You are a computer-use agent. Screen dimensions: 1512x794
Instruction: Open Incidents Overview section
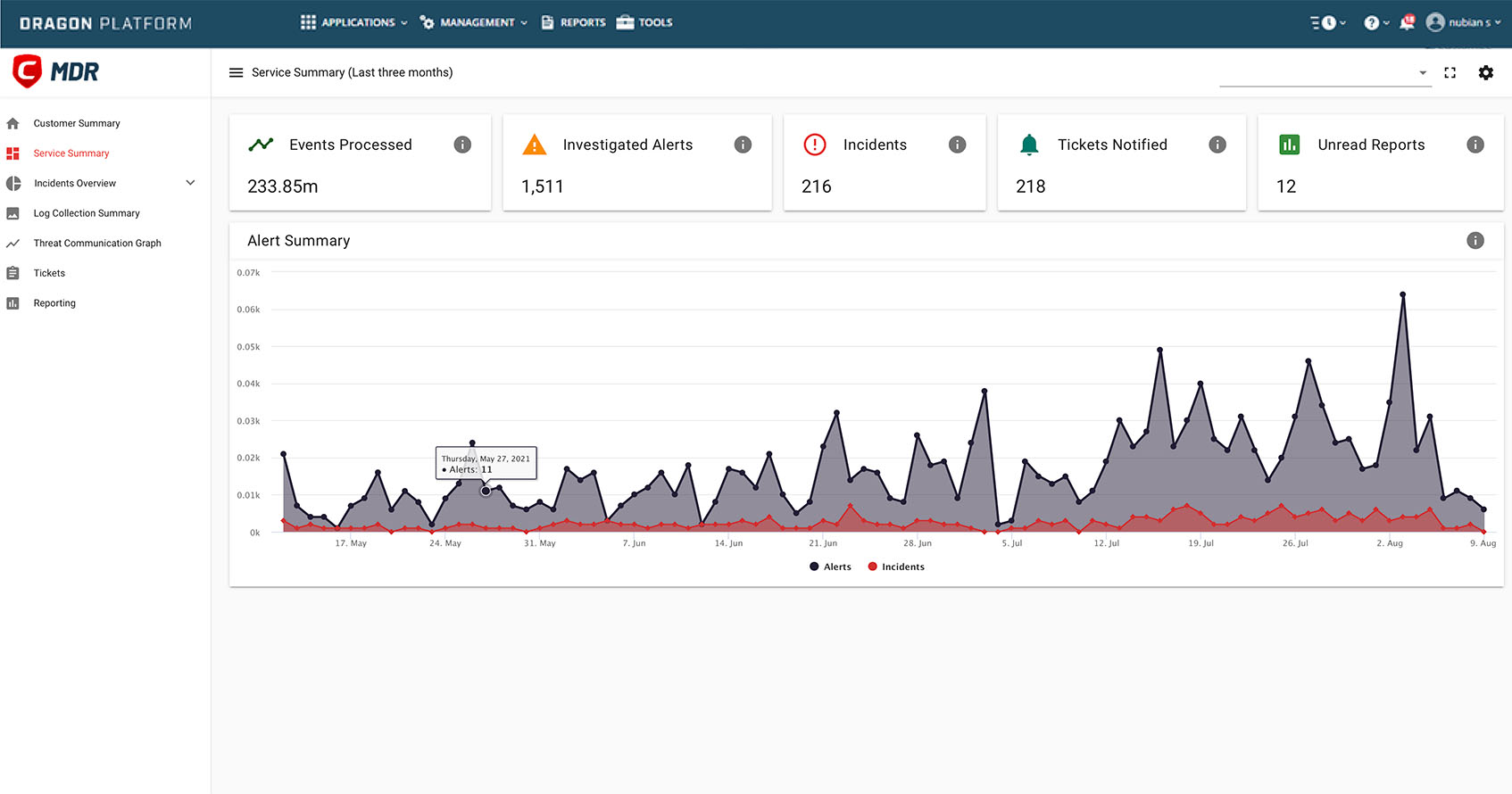tap(75, 183)
